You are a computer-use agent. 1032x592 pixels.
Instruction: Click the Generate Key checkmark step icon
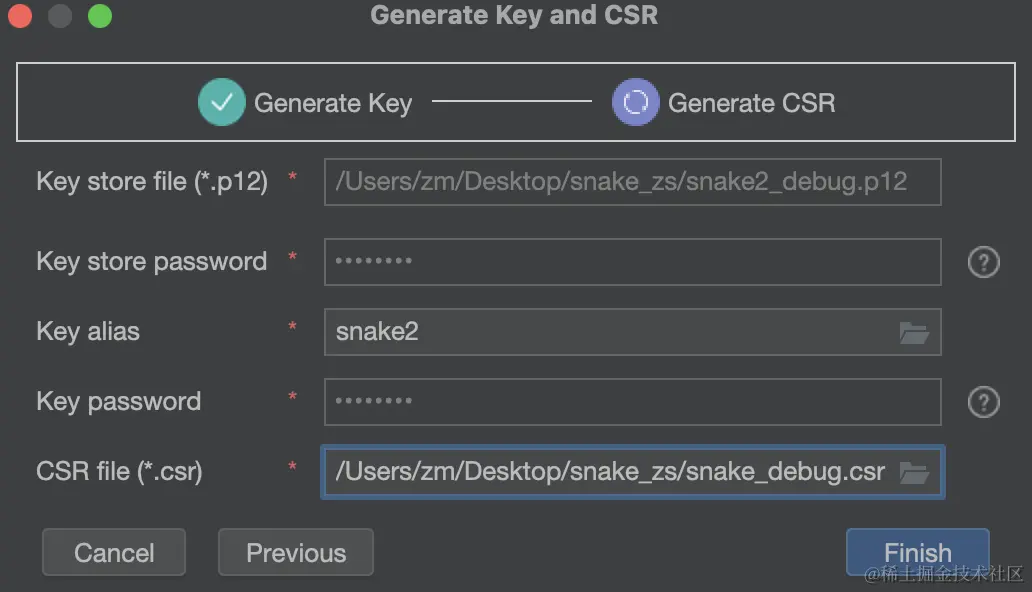click(x=221, y=102)
